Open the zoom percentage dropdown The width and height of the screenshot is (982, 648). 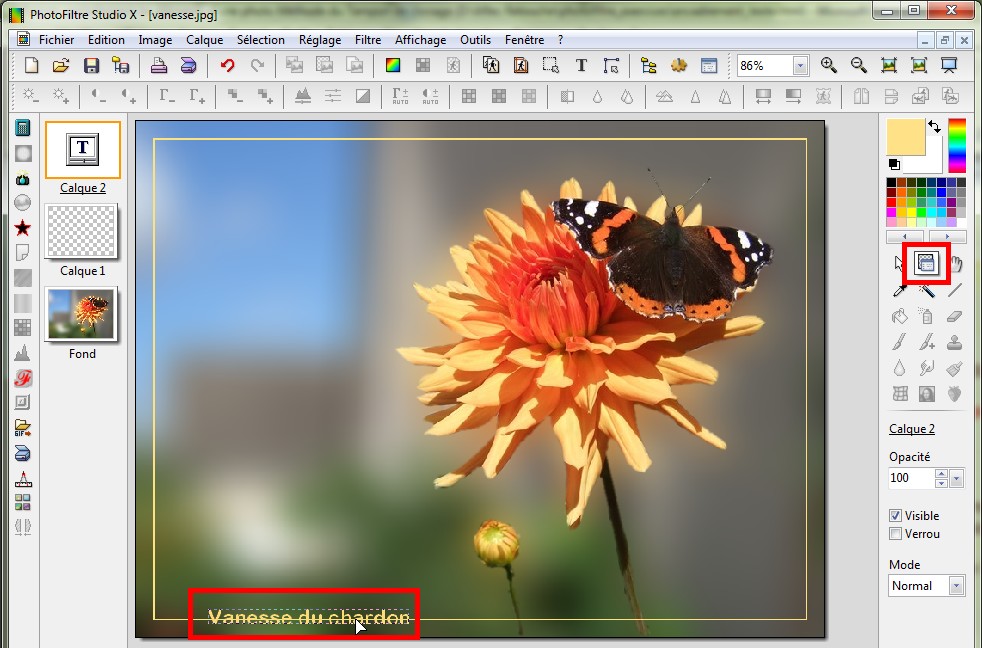(800, 66)
